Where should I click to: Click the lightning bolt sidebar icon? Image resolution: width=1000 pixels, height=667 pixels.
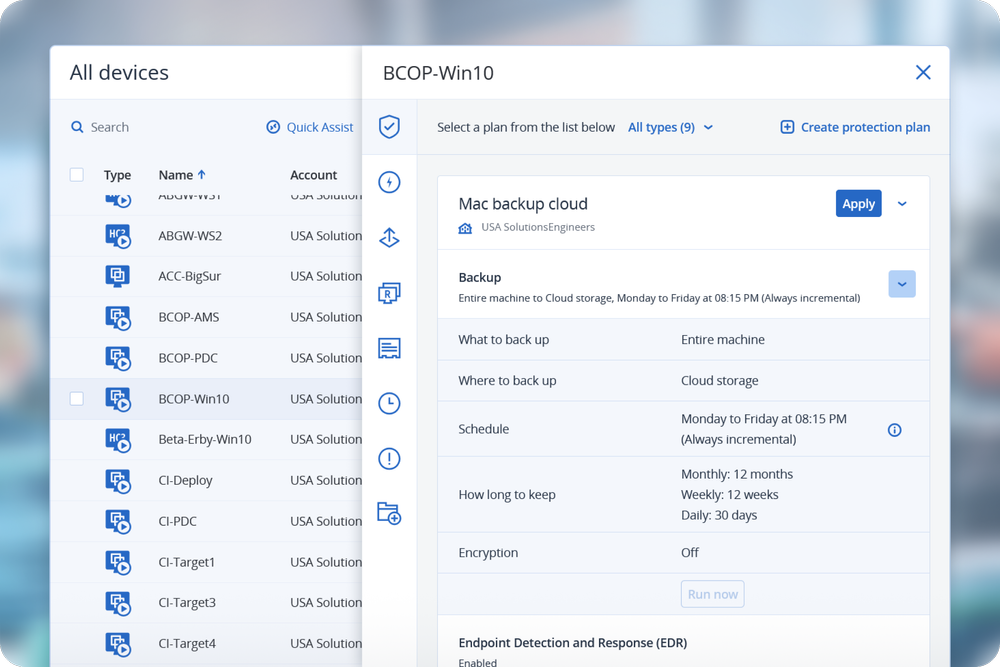point(389,182)
